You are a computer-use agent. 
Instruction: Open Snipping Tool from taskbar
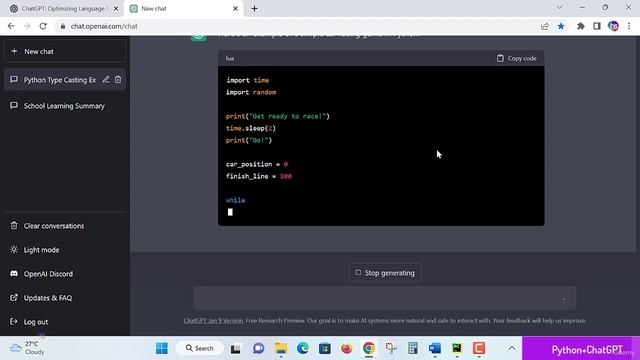[391, 348]
